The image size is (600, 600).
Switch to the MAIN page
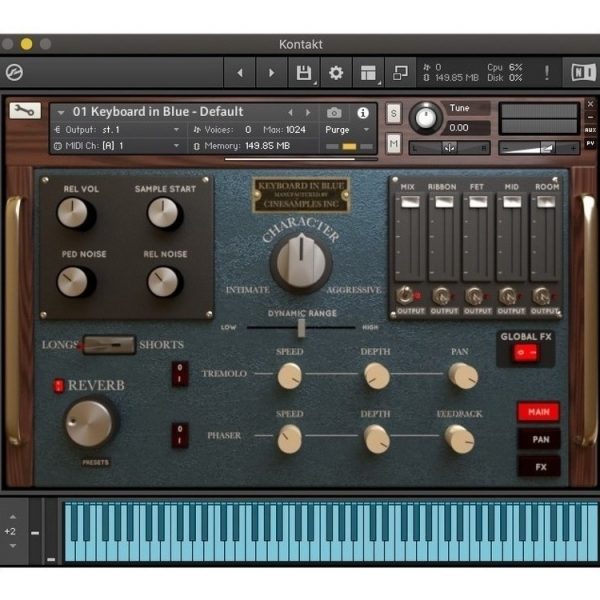539,412
